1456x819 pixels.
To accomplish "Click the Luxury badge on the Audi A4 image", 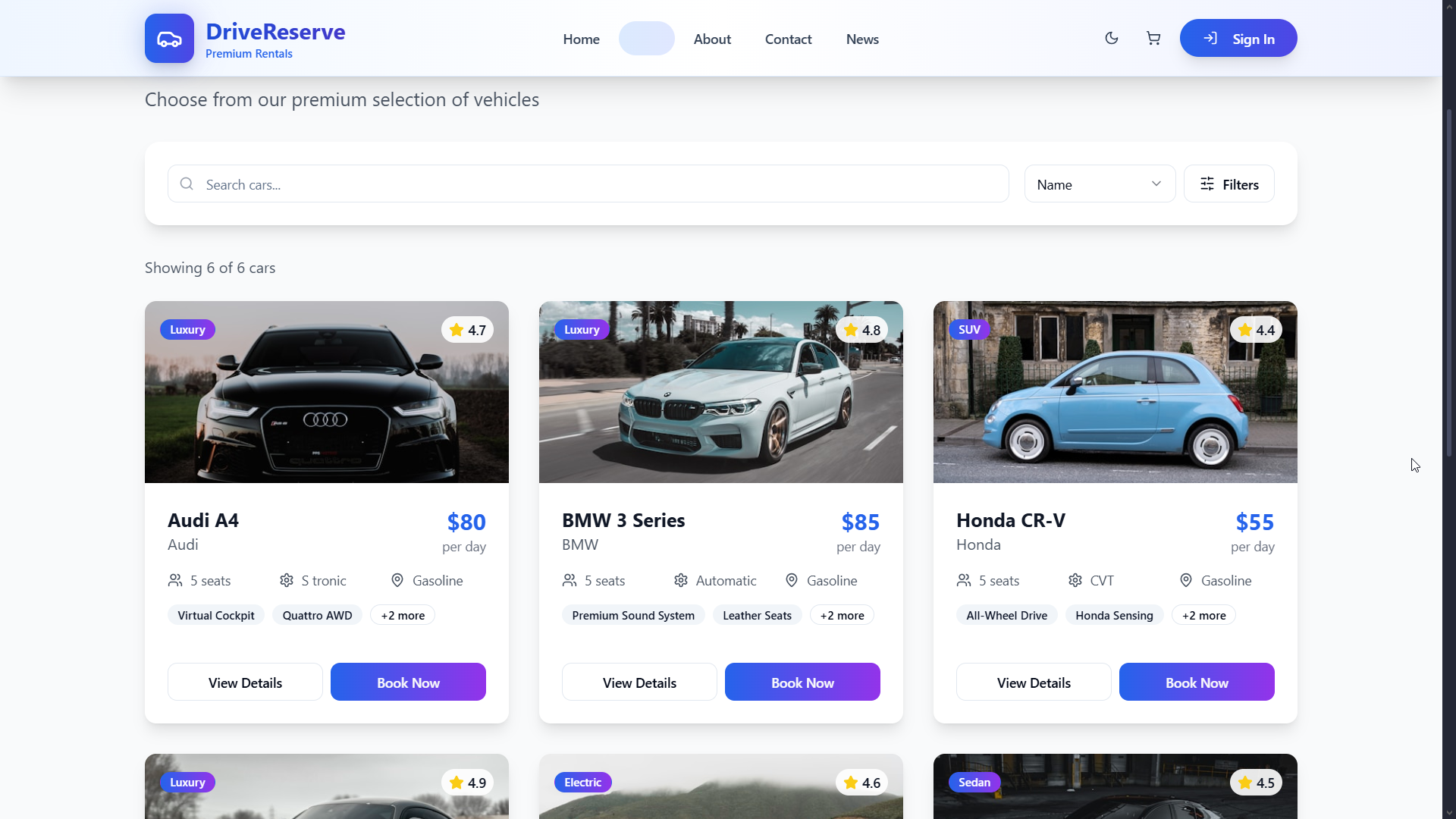I will (187, 330).
